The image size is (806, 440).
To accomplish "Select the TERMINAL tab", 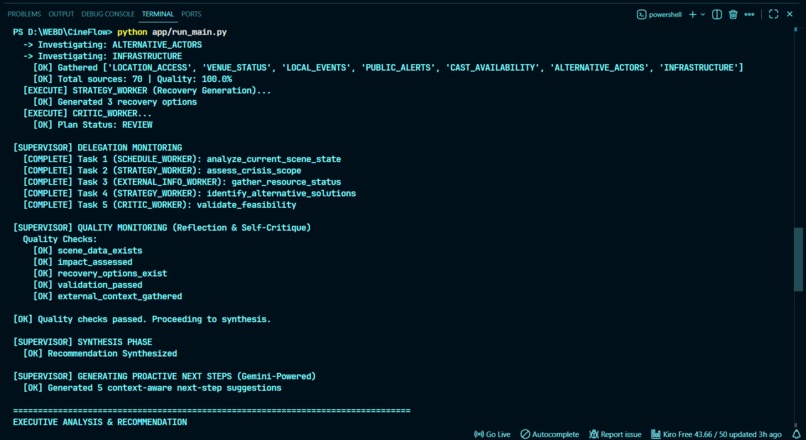I will pyautogui.click(x=158, y=14).
